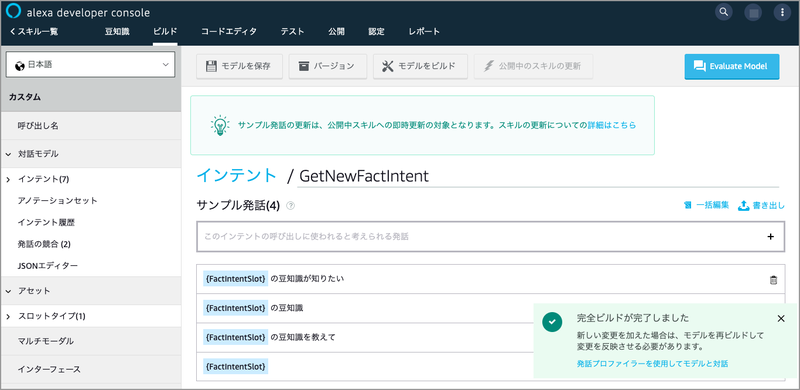Viewport: 800px width, 390px height.
Task: Open the search magnifier in header
Action: point(723,11)
